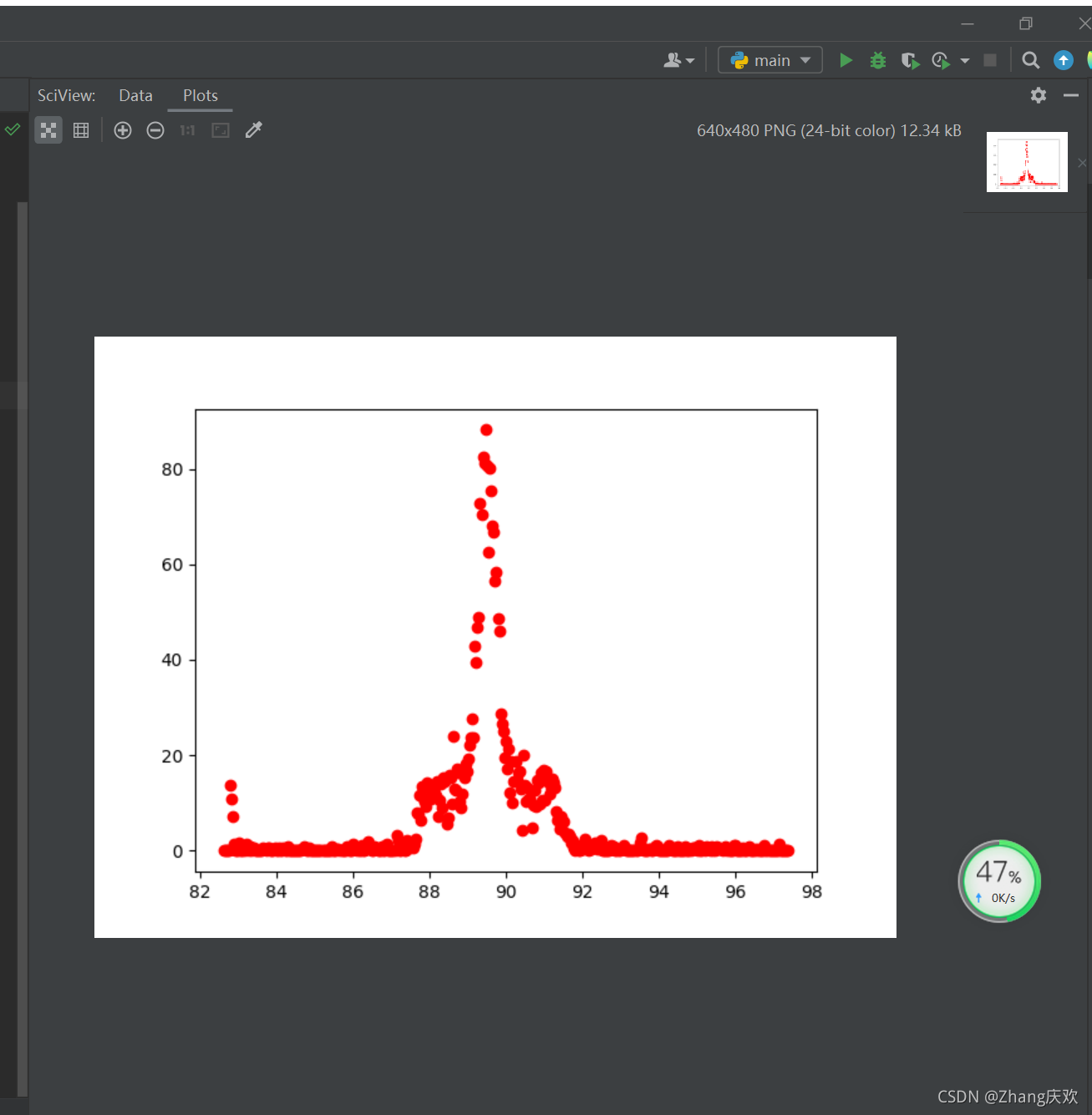Open the CSDN @Zhang庆欢 link
Viewport: 1092px width, 1115px height.
[x=1007, y=1097]
